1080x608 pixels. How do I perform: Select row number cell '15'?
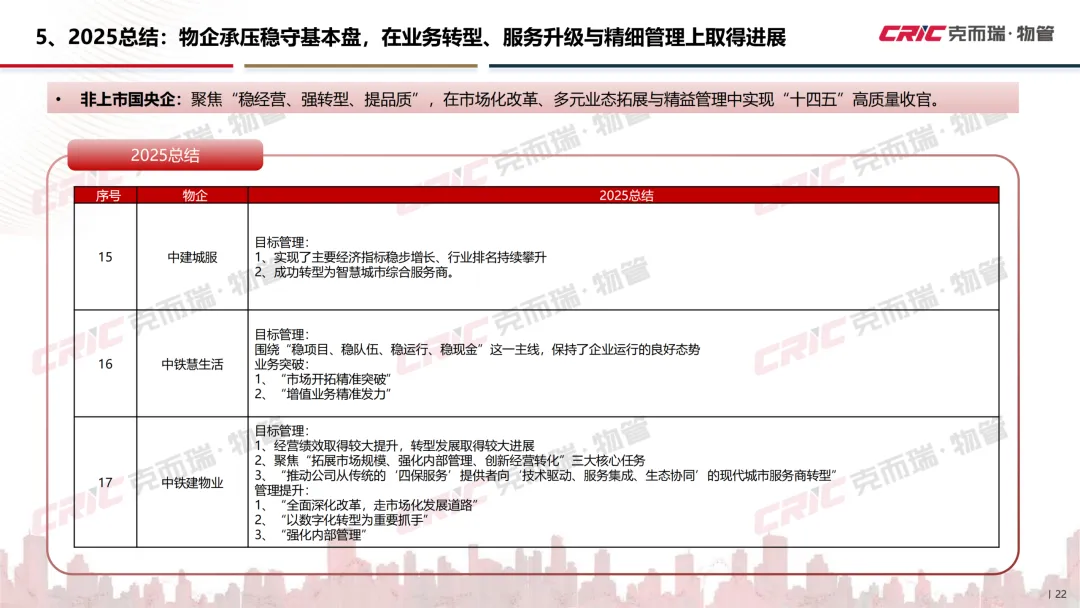(x=105, y=257)
